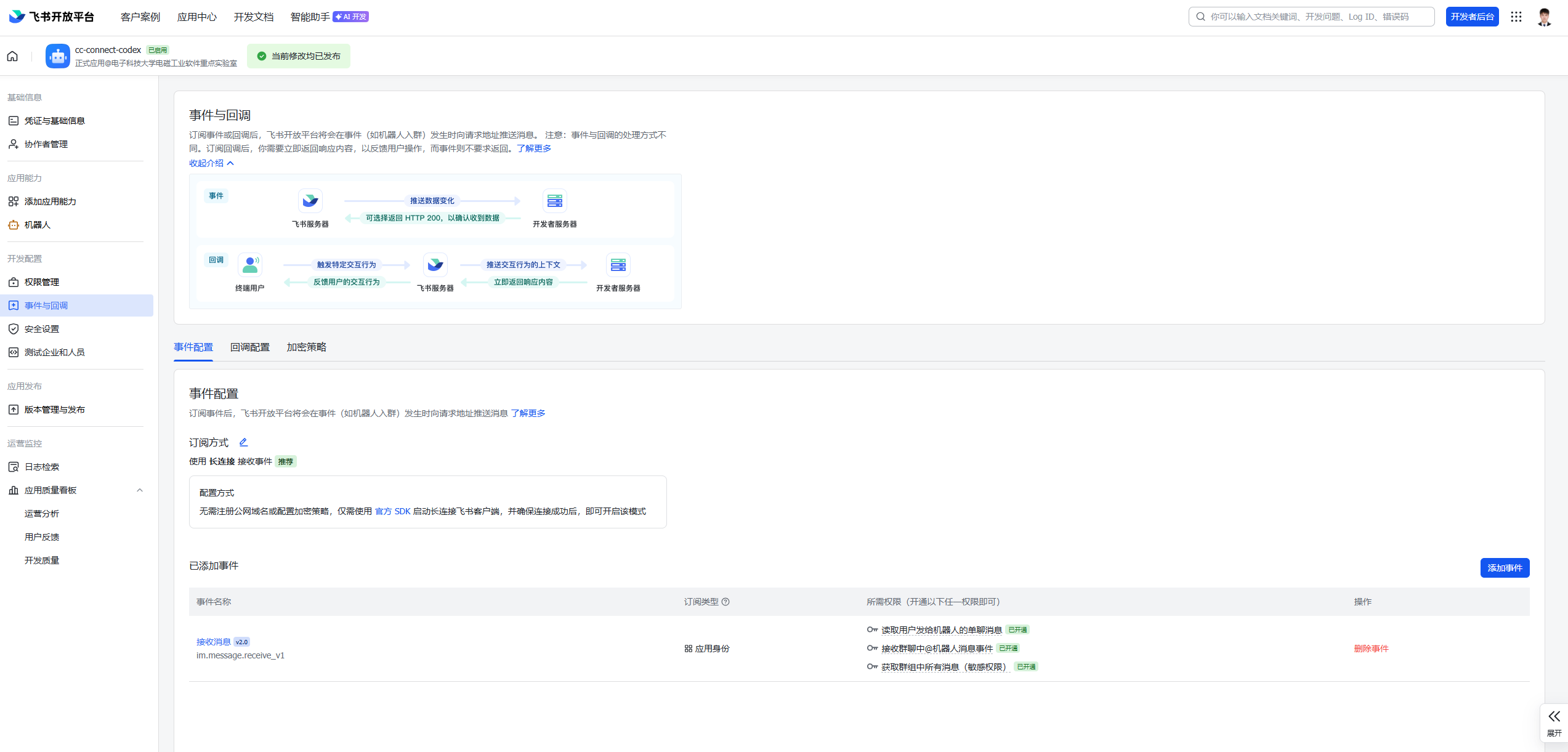
Task: Click the cc-connect-codex robot app icon
Action: [x=57, y=56]
